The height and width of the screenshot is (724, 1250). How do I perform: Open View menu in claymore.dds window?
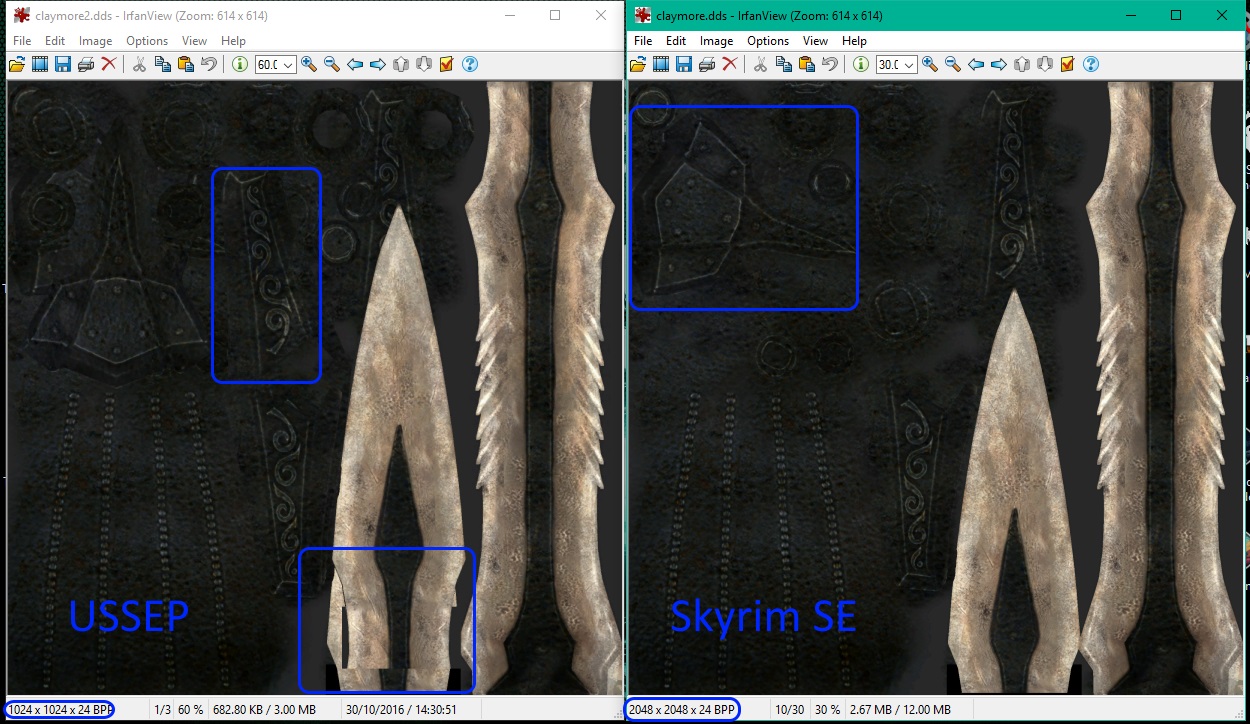pos(815,41)
